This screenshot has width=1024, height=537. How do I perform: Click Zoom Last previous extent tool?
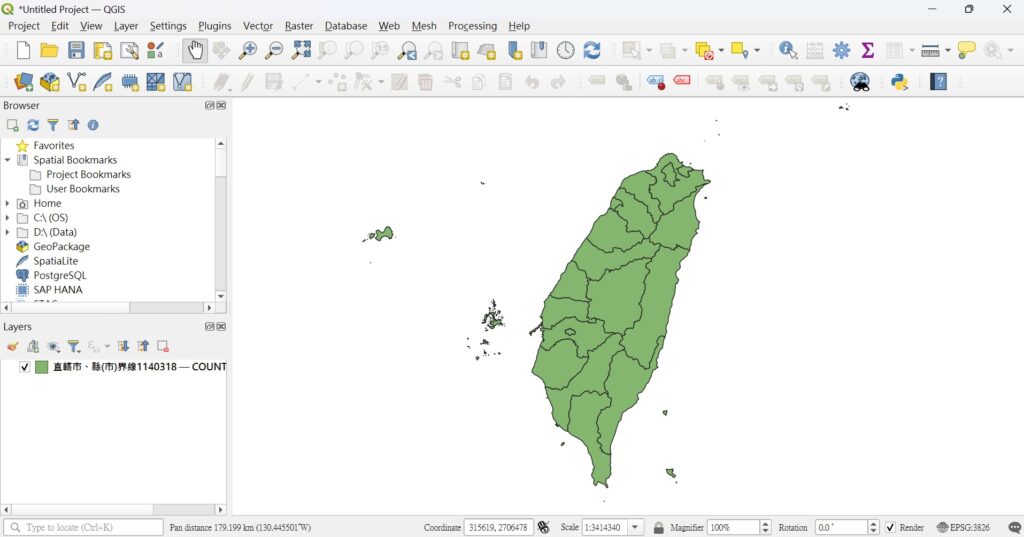coord(408,50)
